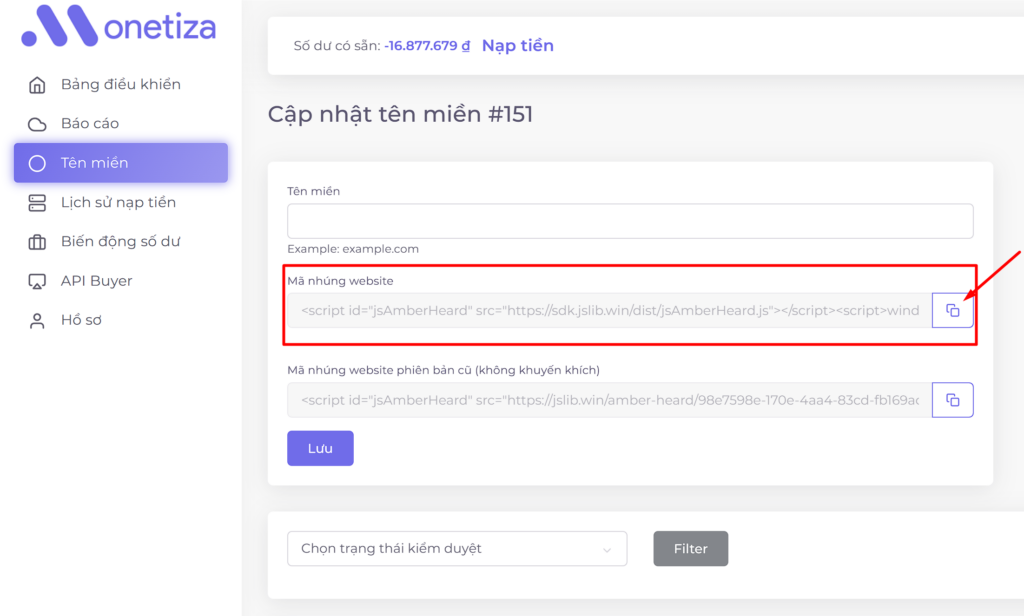Click the heading Cập nhật tên miền #151
The image size is (1024, 616).
click(x=400, y=114)
